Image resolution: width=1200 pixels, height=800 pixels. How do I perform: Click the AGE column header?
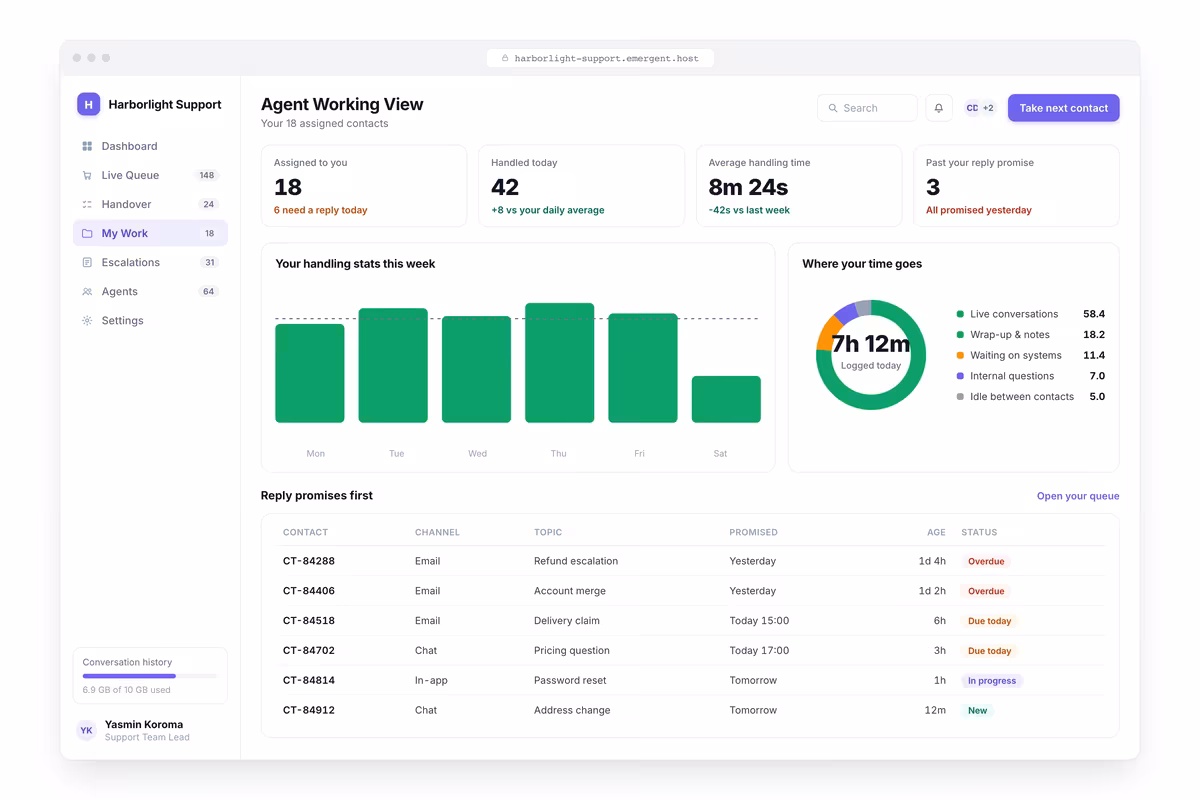pos(936,532)
